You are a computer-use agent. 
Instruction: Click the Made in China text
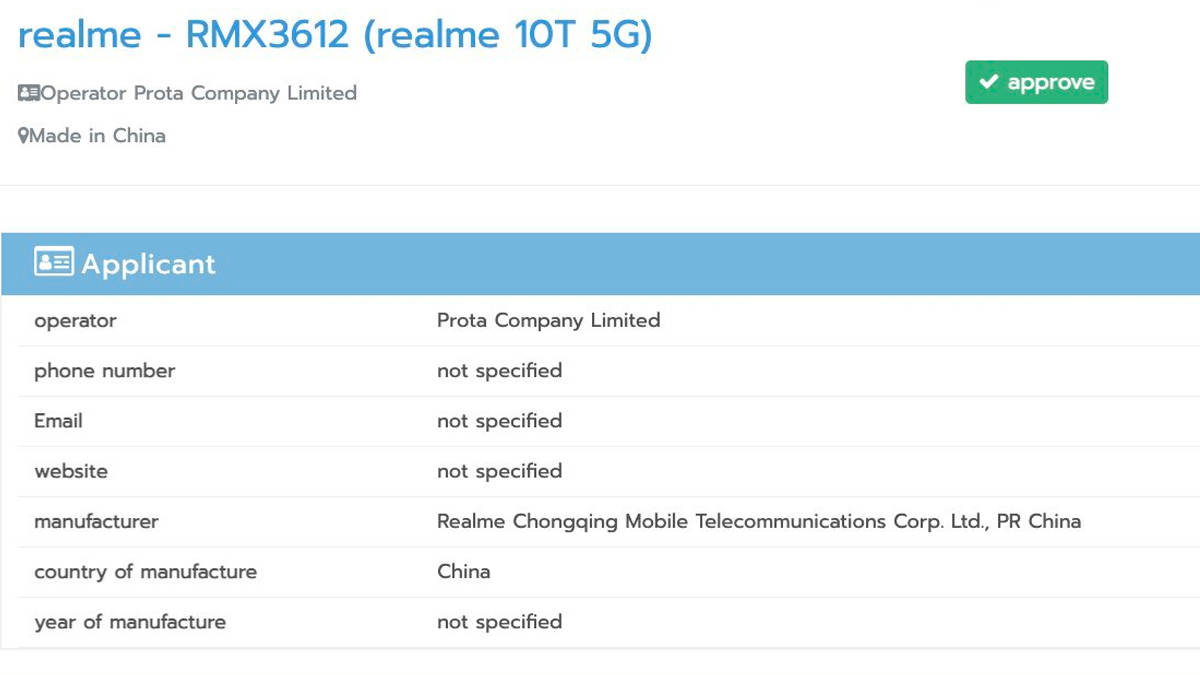point(99,135)
